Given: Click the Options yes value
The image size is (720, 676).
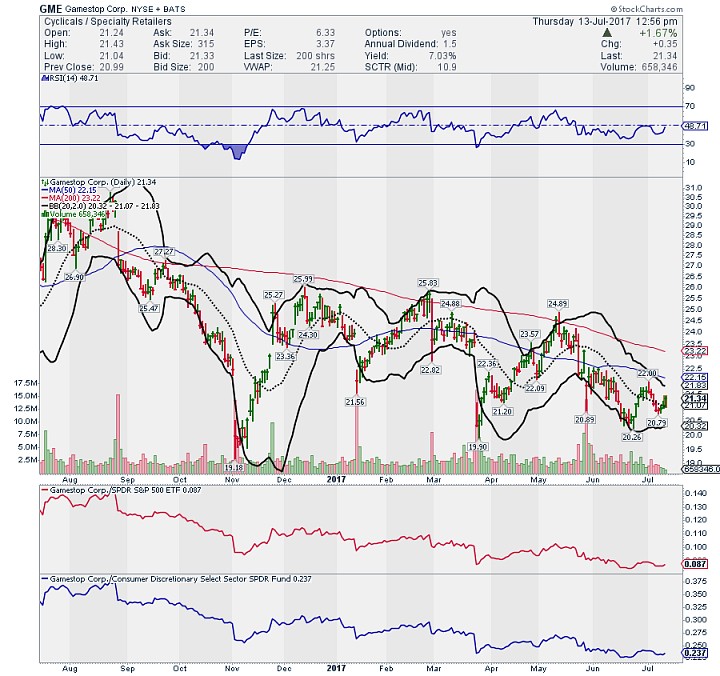Looking at the screenshot, I should (x=449, y=33).
